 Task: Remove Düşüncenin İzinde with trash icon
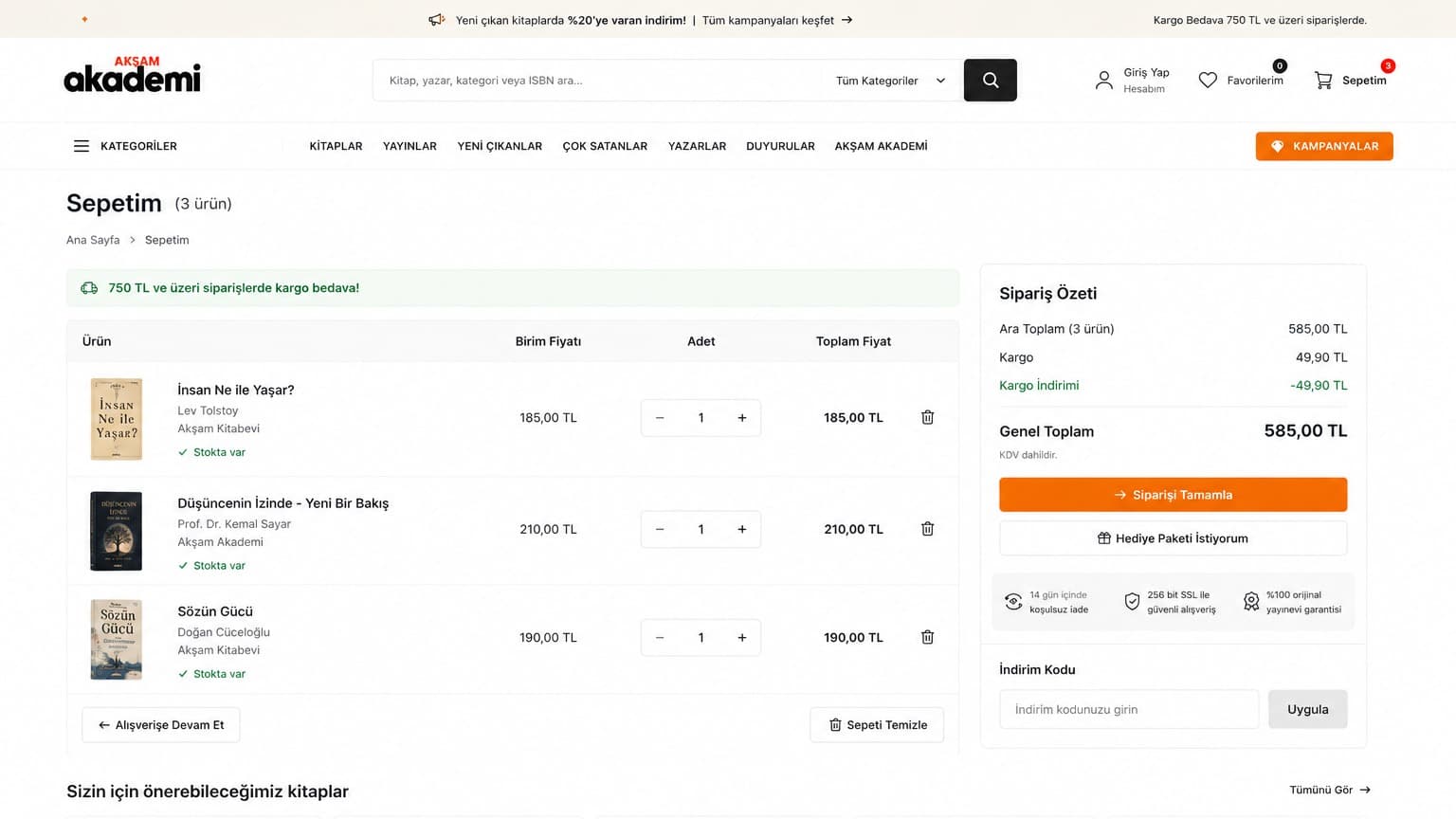pos(928,529)
